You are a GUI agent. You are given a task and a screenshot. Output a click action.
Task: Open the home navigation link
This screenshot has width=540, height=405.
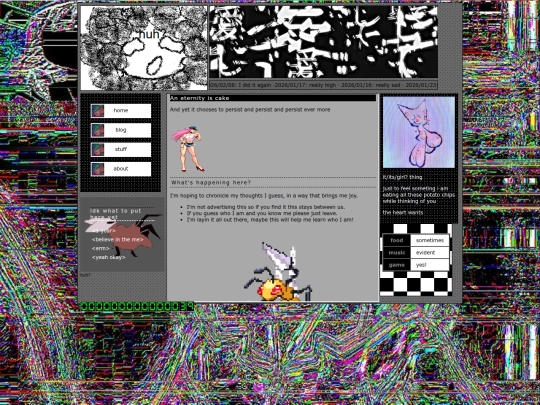click(x=121, y=111)
